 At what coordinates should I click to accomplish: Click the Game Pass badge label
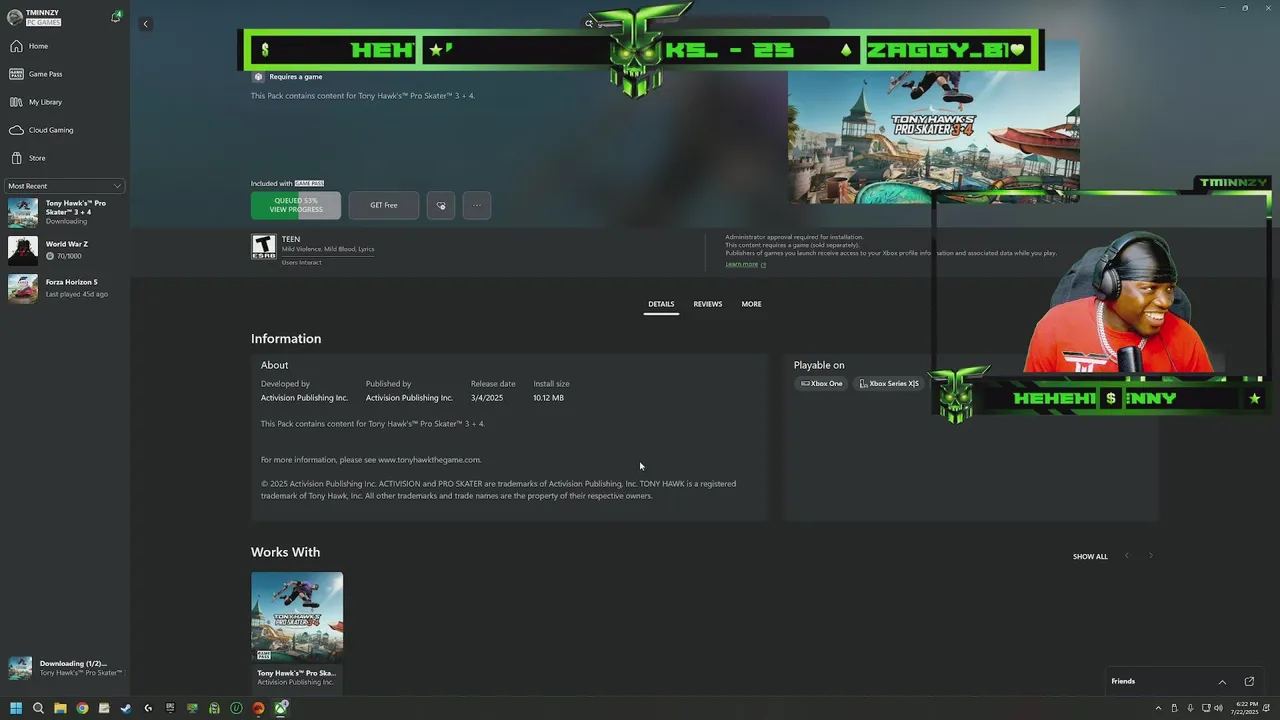(309, 183)
